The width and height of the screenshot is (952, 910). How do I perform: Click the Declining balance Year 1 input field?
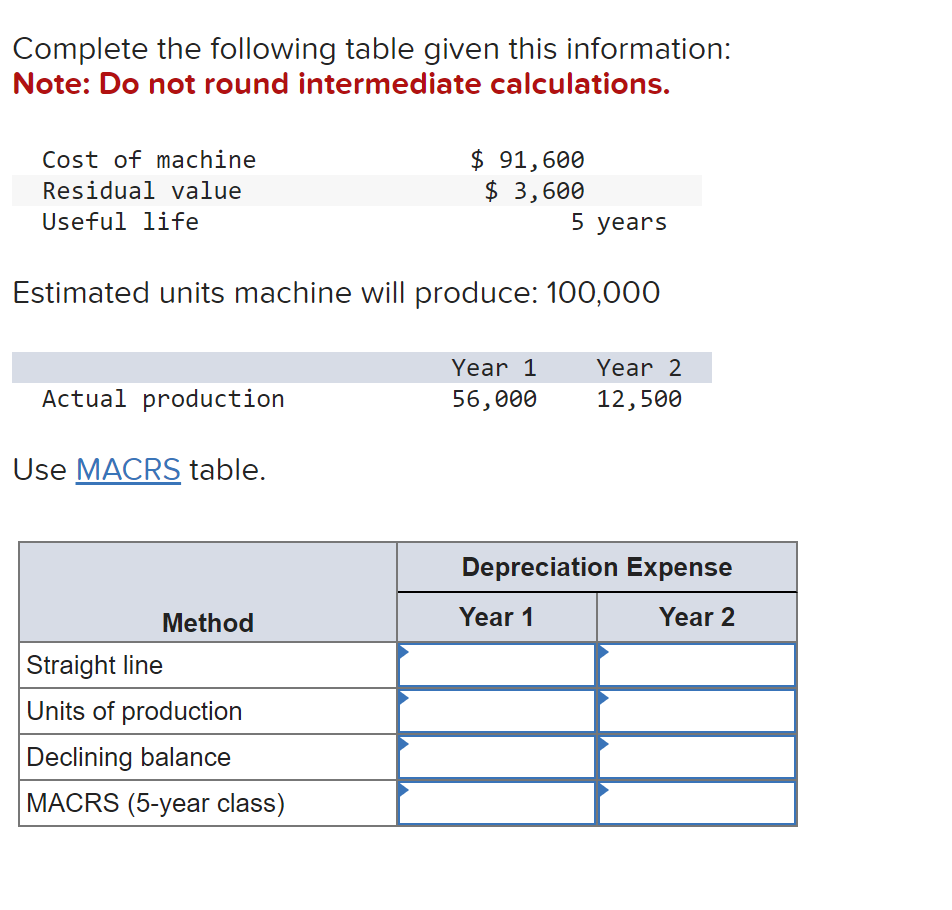click(x=496, y=756)
